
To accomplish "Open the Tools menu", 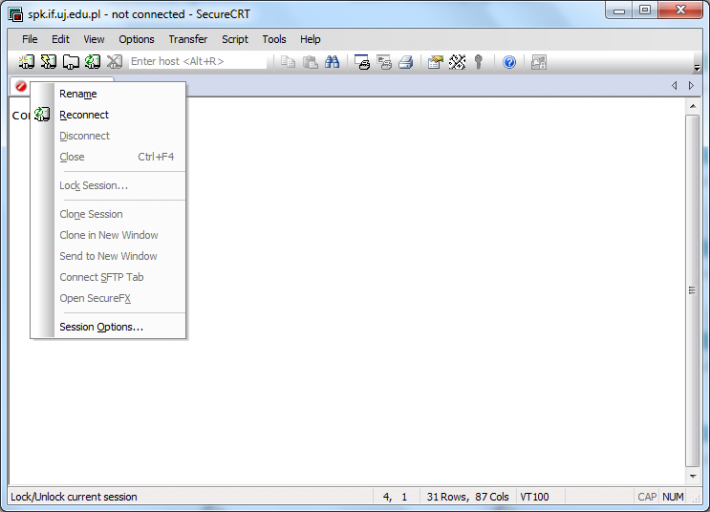I will 274,39.
